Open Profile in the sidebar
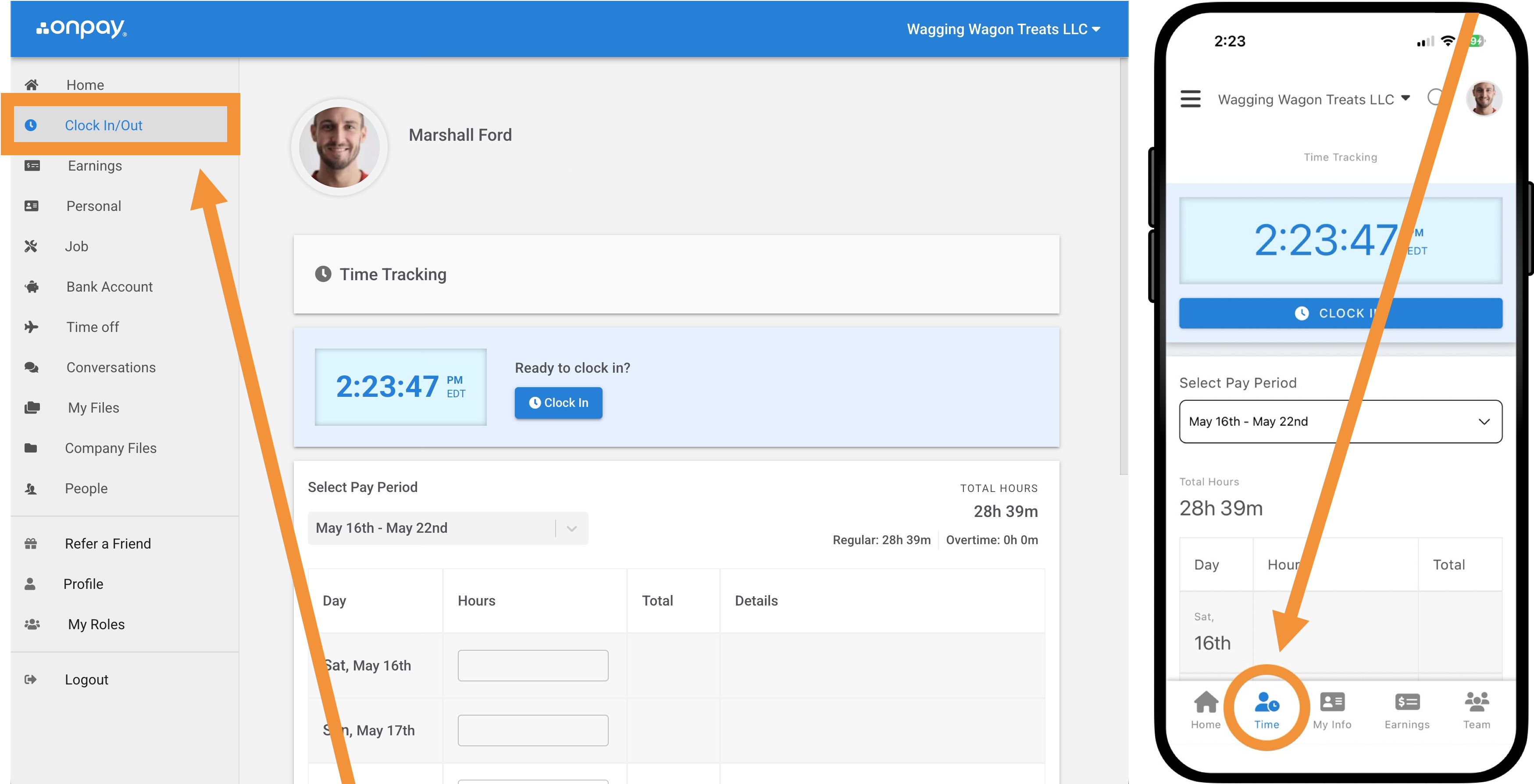The width and height of the screenshot is (1534, 784). point(83,584)
